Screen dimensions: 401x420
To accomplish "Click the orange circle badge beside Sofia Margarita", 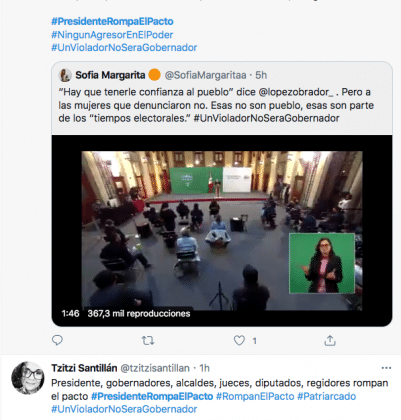I will coord(154,75).
